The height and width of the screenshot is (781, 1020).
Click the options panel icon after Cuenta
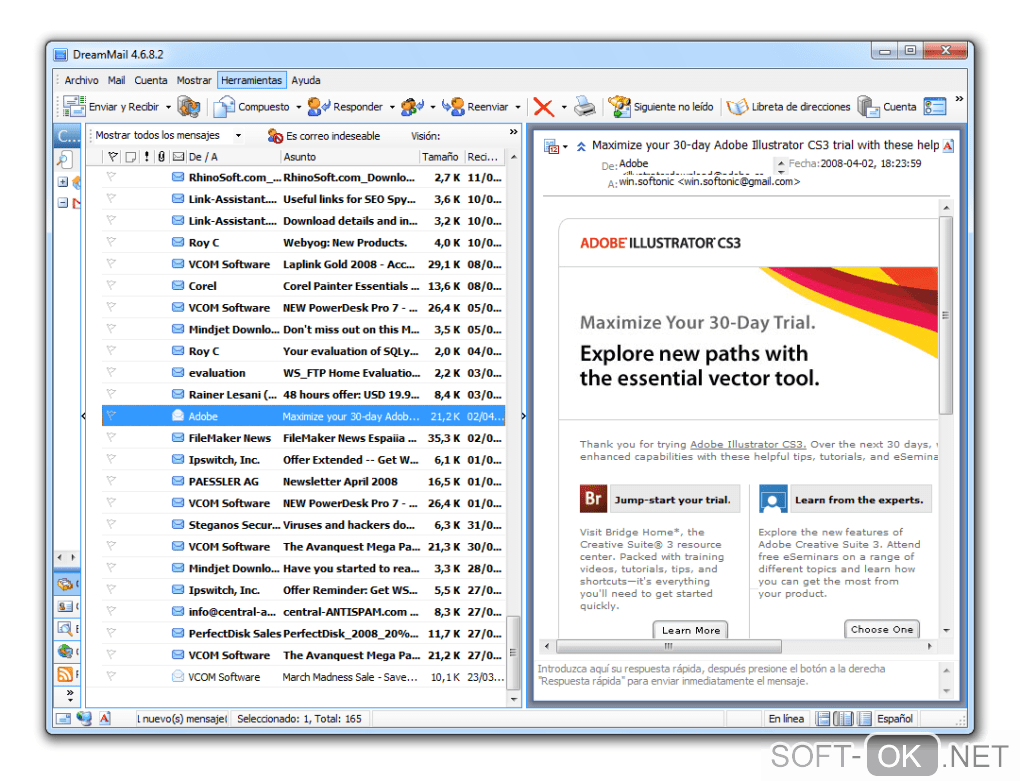coord(935,107)
